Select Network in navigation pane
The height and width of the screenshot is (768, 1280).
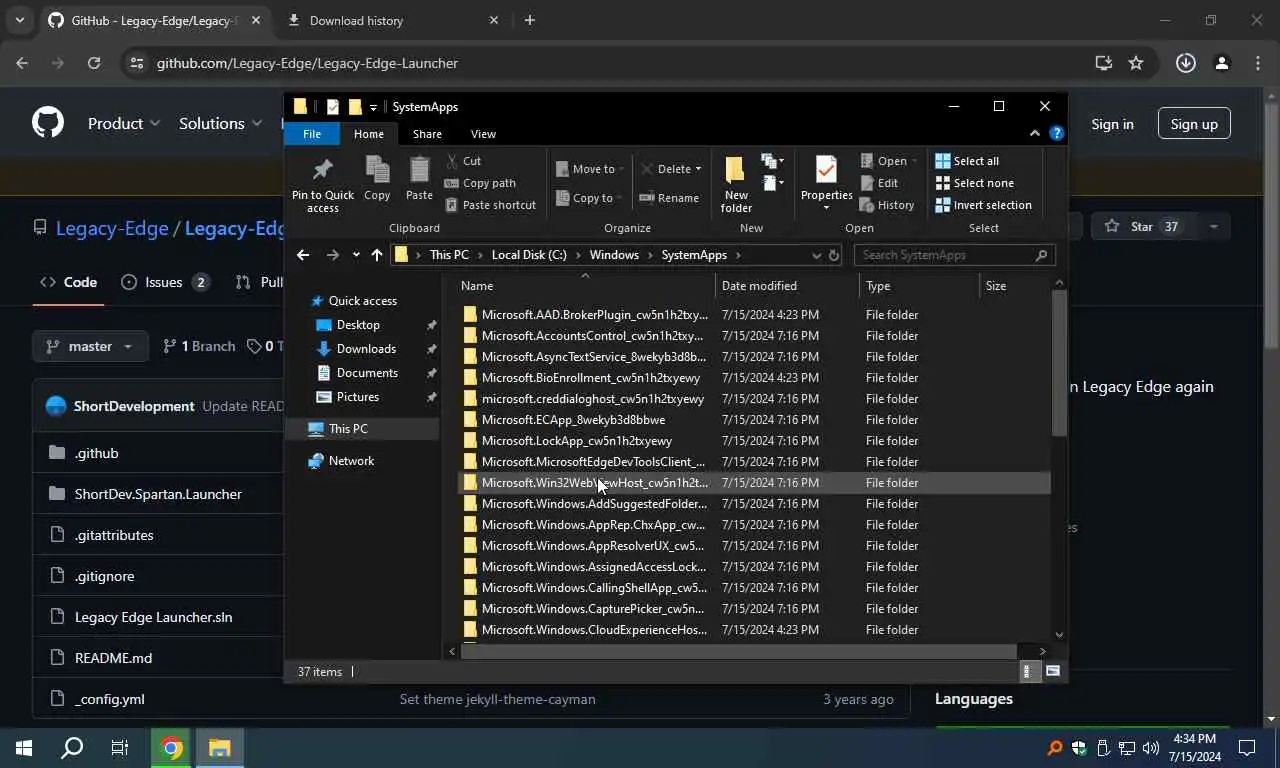click(x=351, y=461)
